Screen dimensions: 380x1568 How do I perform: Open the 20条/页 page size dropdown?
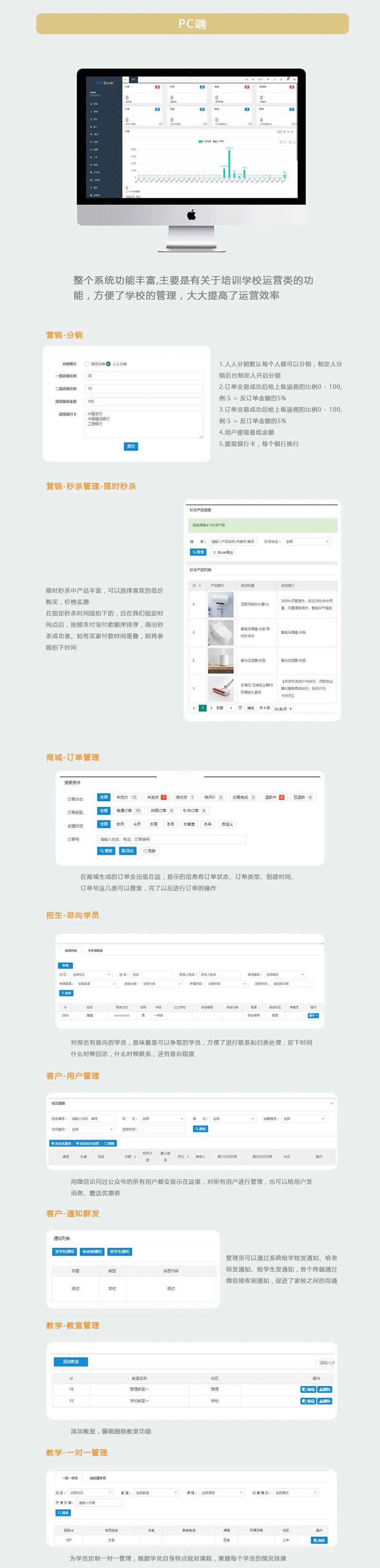pos(283,709)
